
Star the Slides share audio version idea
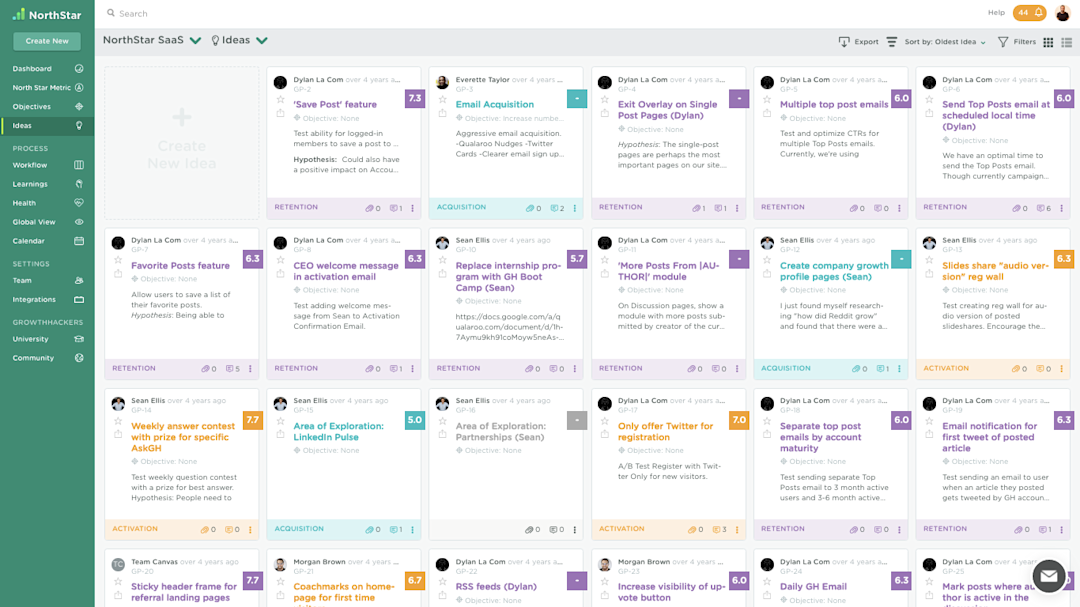(x=929, y=260)
